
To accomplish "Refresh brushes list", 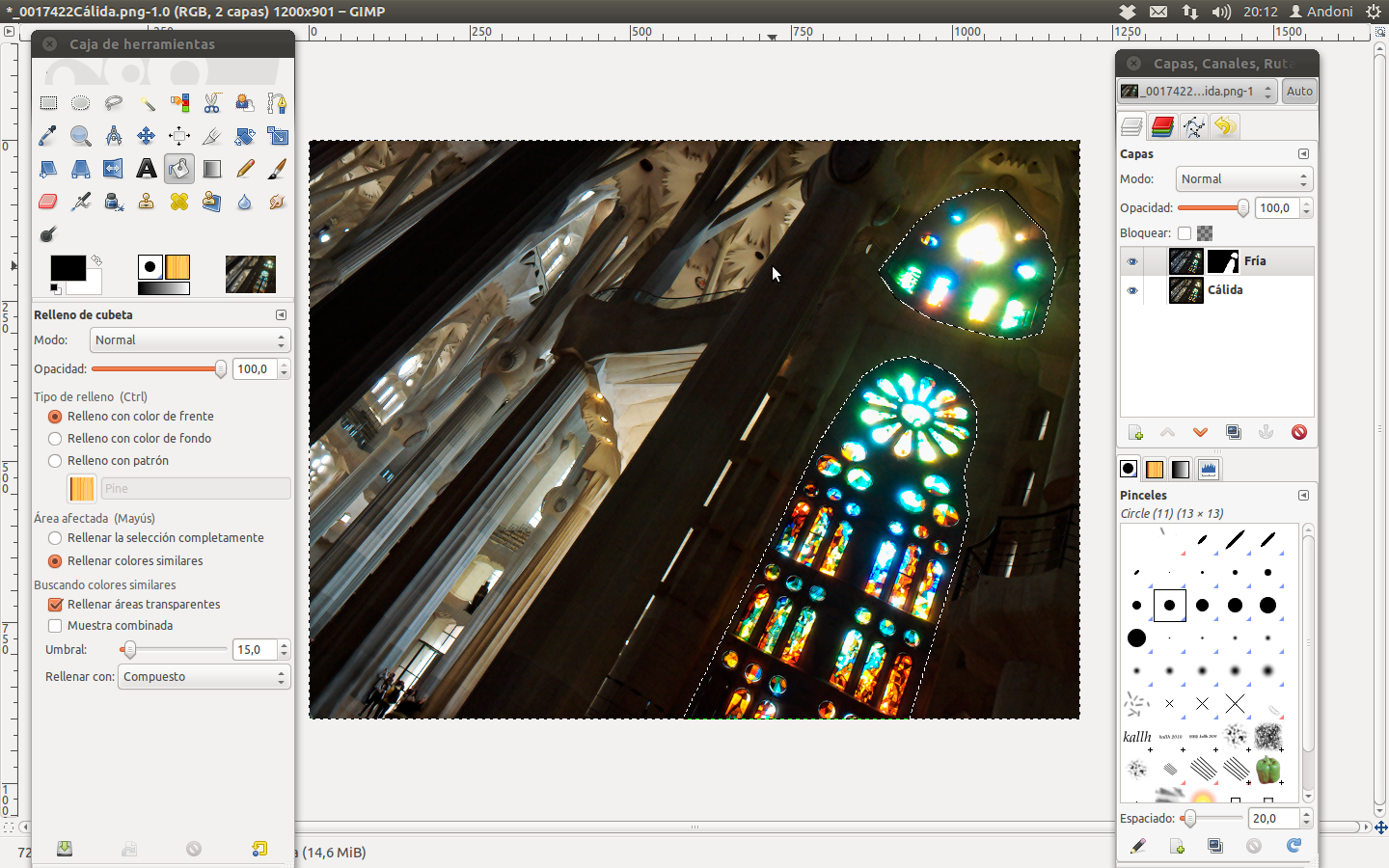I will click(x=1294, y=846).
